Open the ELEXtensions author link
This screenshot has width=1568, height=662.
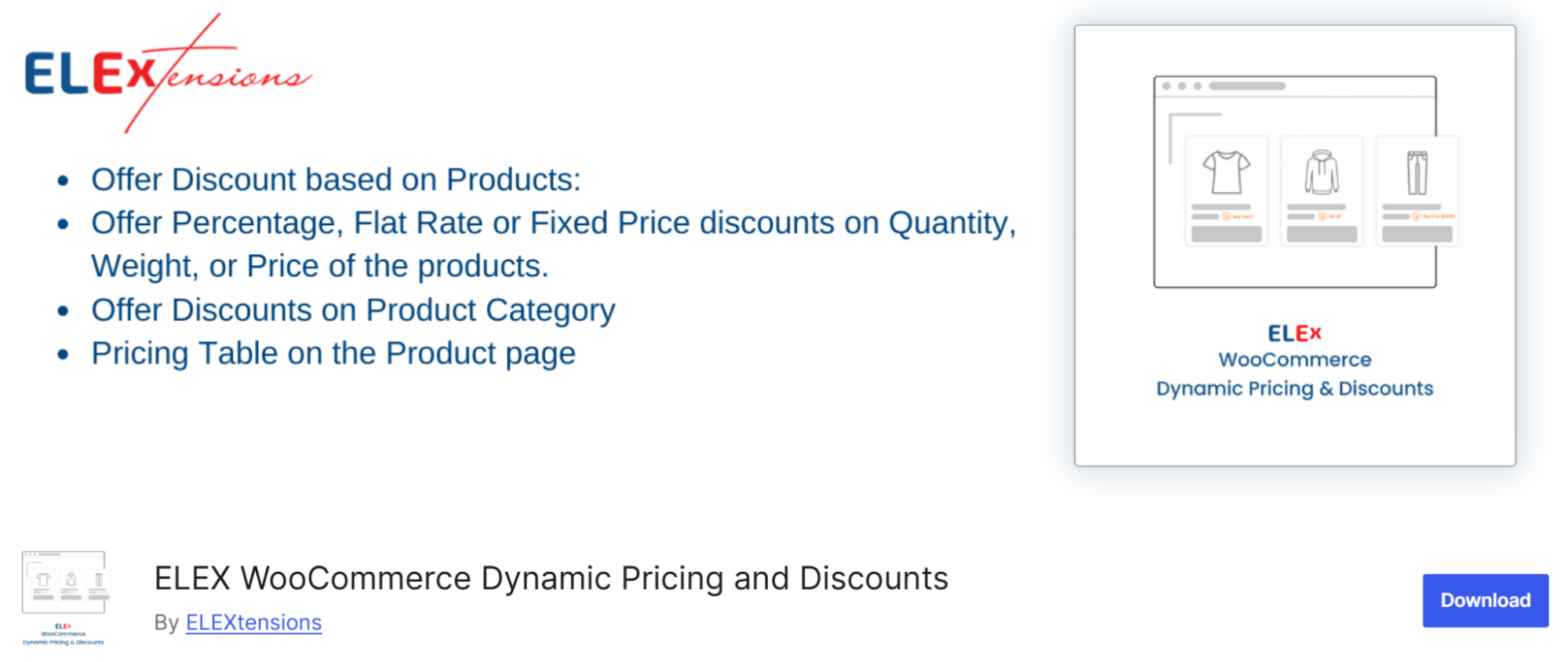[x=253, y=623]
